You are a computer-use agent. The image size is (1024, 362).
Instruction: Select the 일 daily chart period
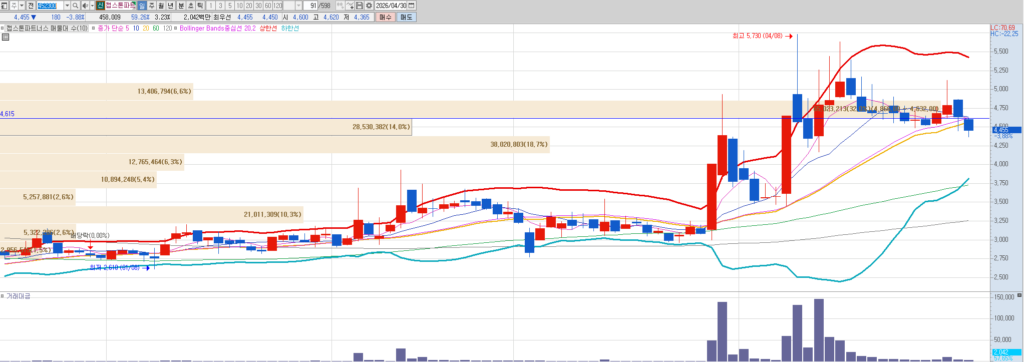click(x=142, y=5)
